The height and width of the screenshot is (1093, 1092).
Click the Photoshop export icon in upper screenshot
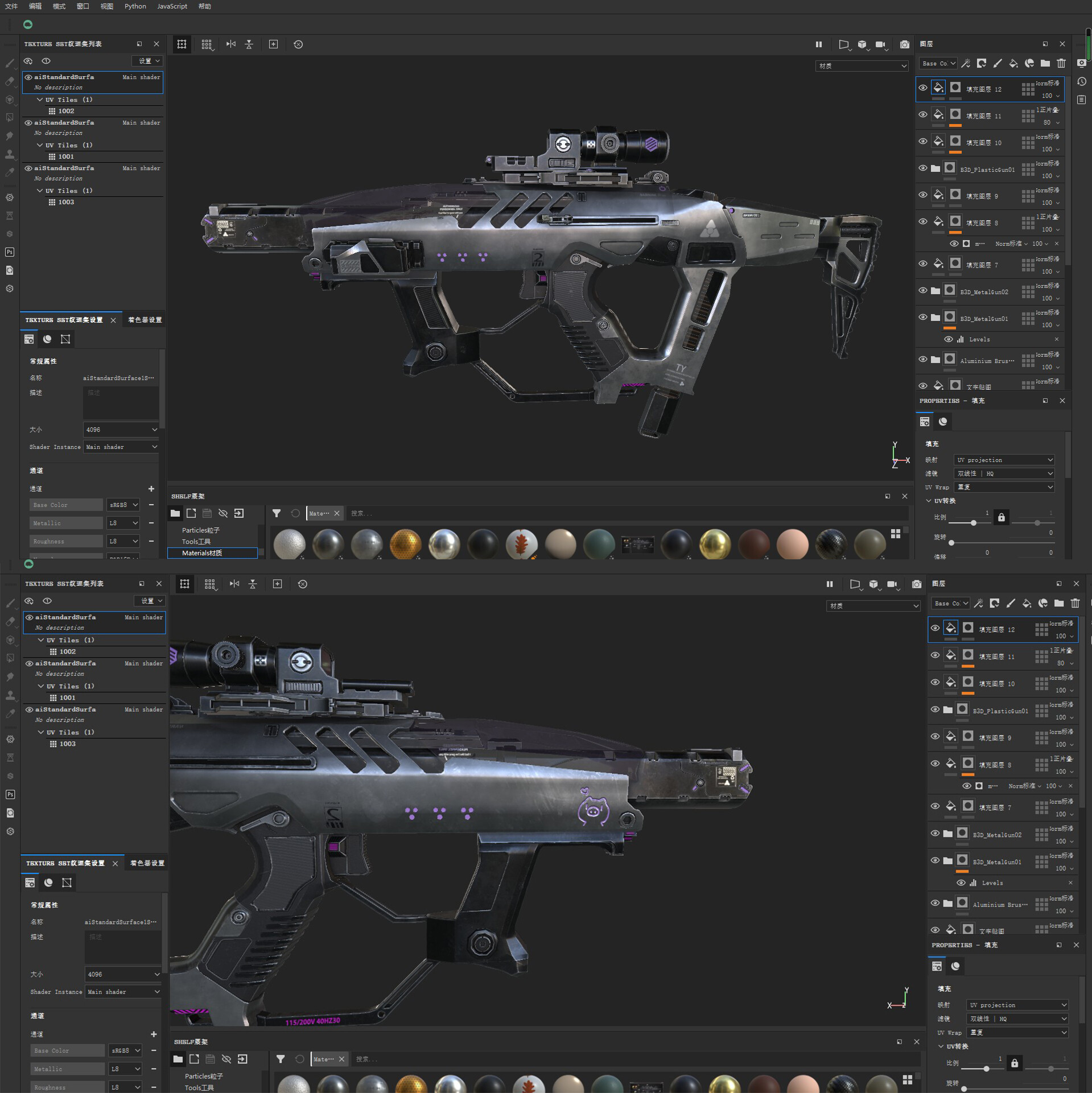coord(10,252)
